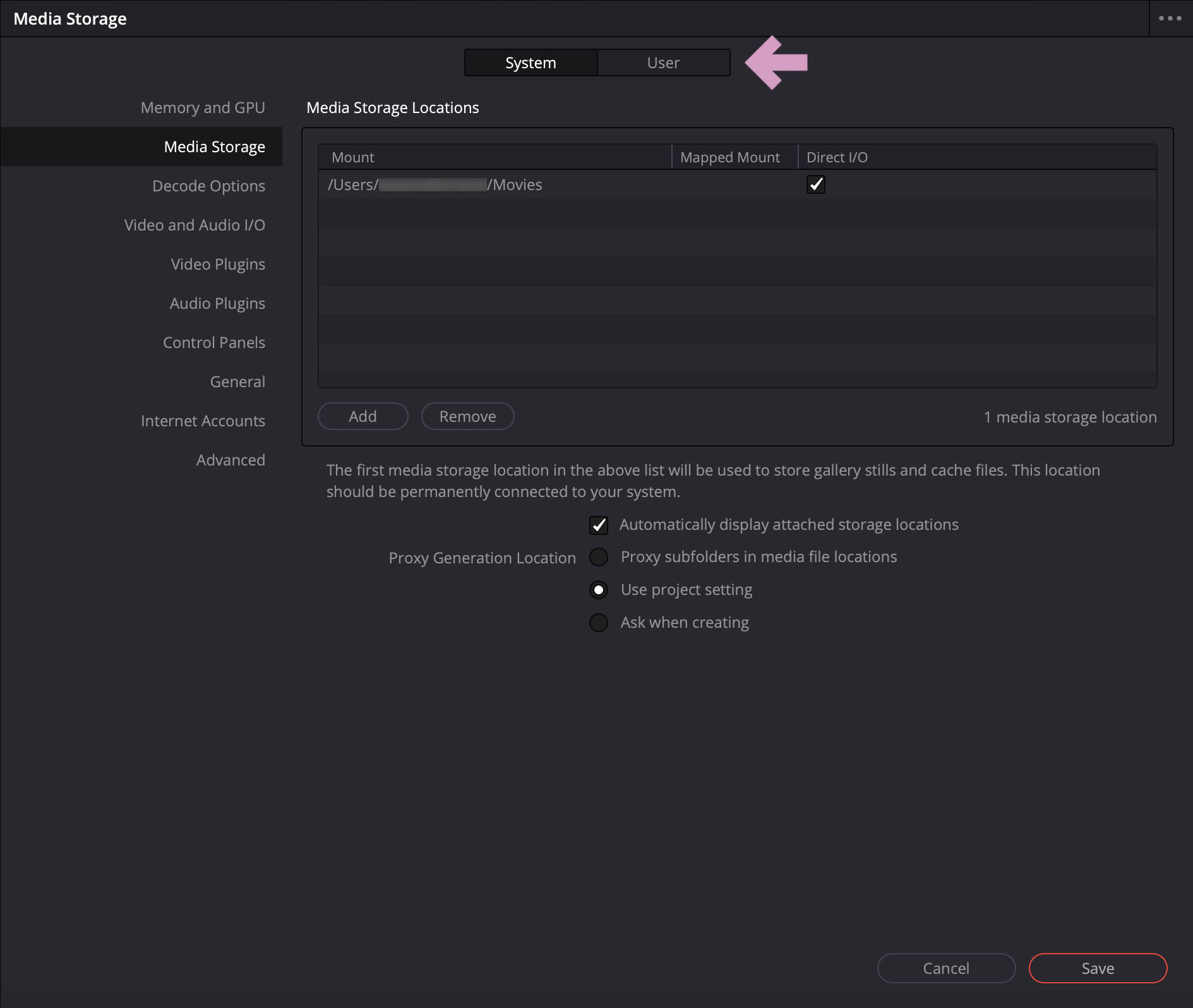
Task: Select proxy subfolders in media file locations
Action: pyautogui.click(x=598, y=557)
